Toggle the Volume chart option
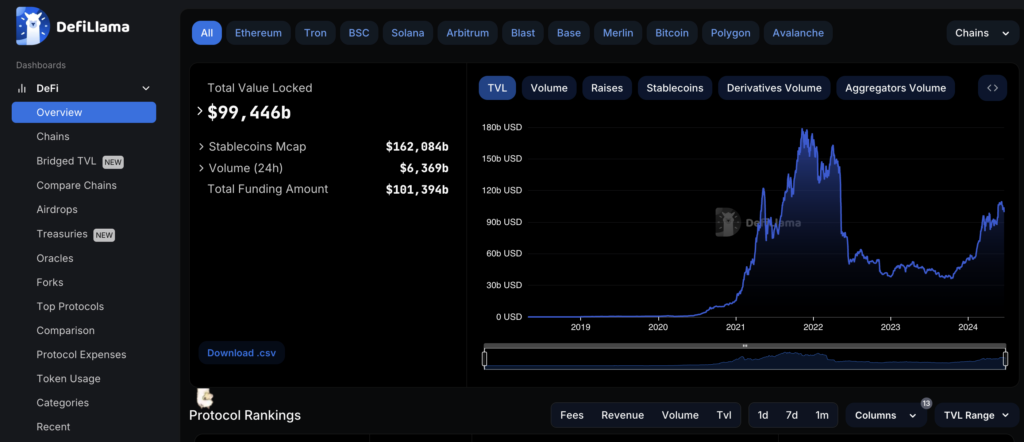 tap(549, 88)
